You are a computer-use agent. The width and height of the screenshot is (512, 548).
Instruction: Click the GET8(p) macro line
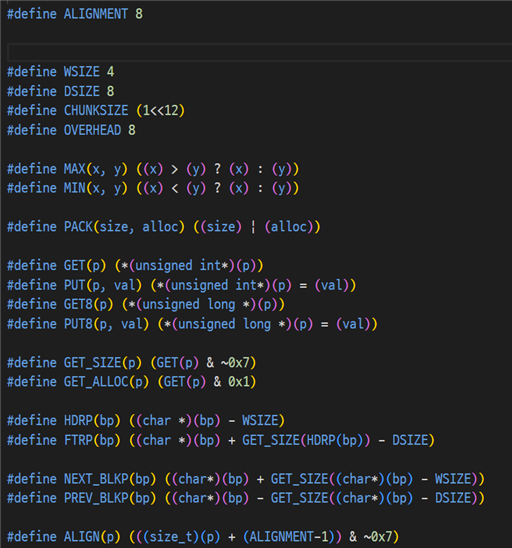pos(146,305)
